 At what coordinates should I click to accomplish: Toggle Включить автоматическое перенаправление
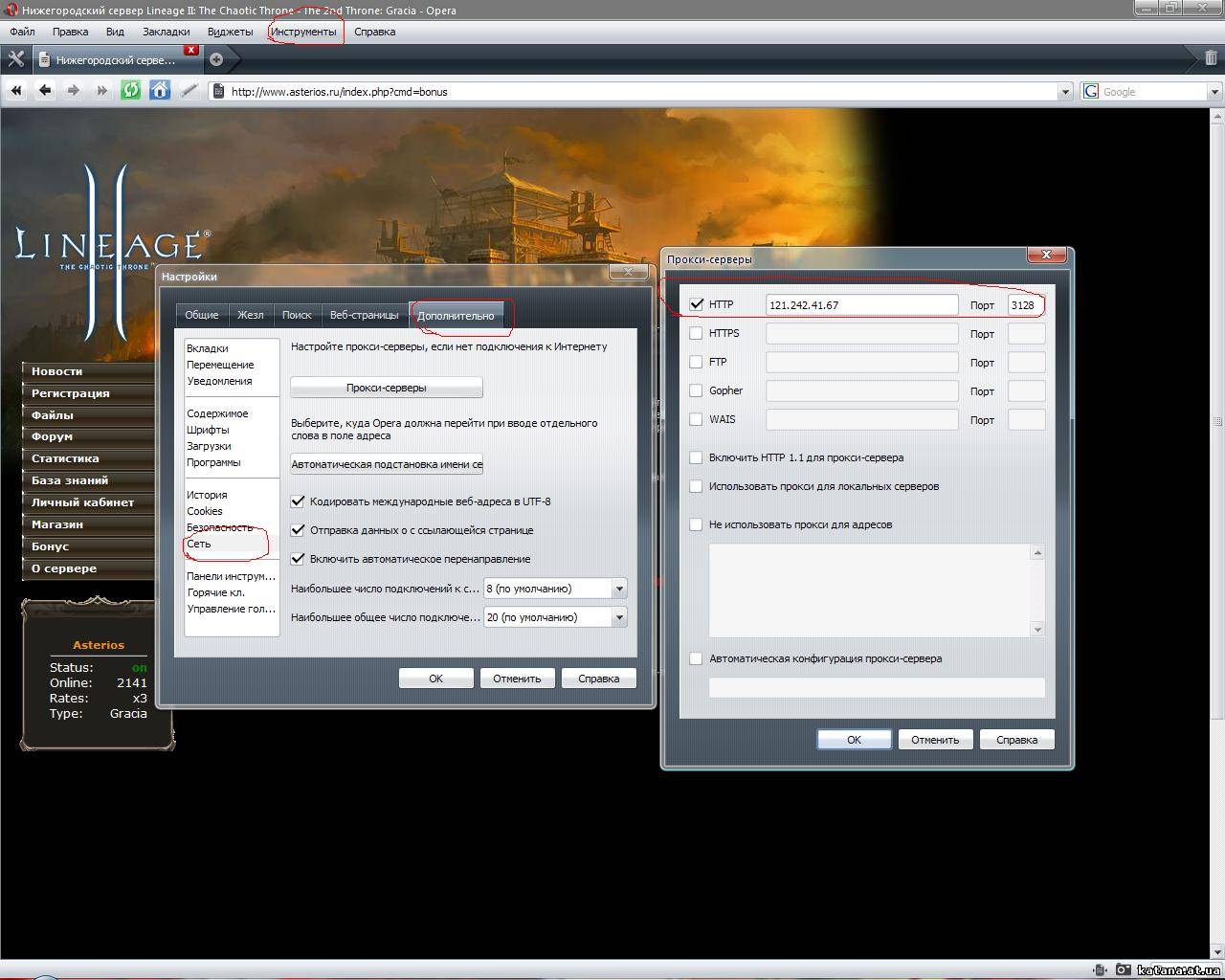tap(298, 559)
